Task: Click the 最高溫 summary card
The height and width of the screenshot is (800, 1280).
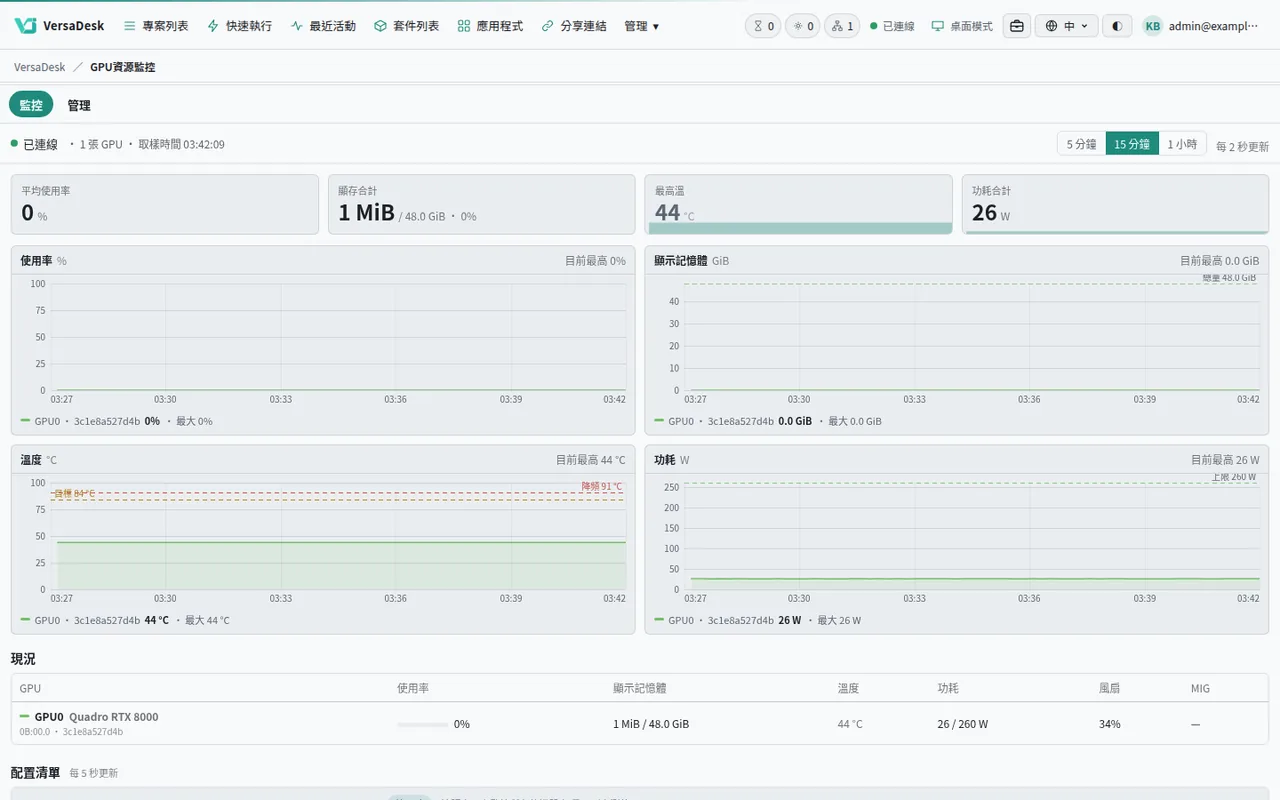Action: (799, 205)
